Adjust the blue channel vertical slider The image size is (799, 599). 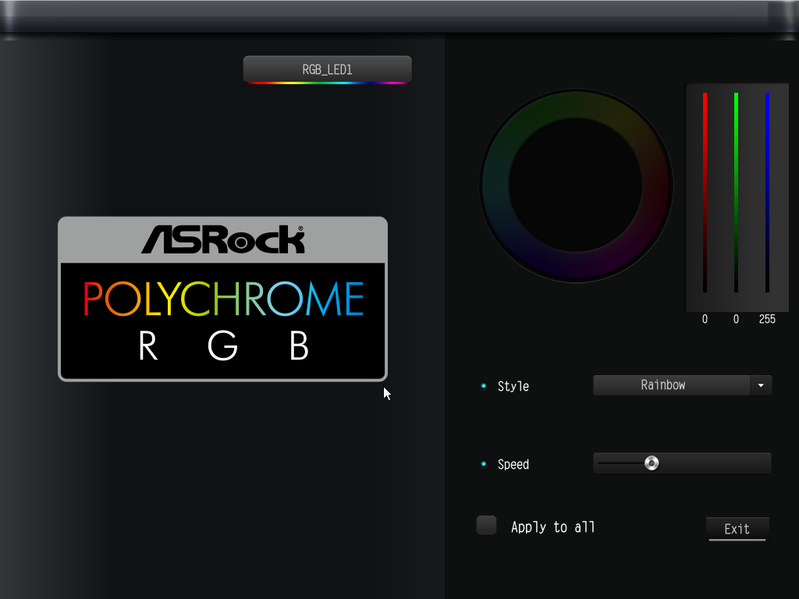pyautogui.click(x=767, y=193)
